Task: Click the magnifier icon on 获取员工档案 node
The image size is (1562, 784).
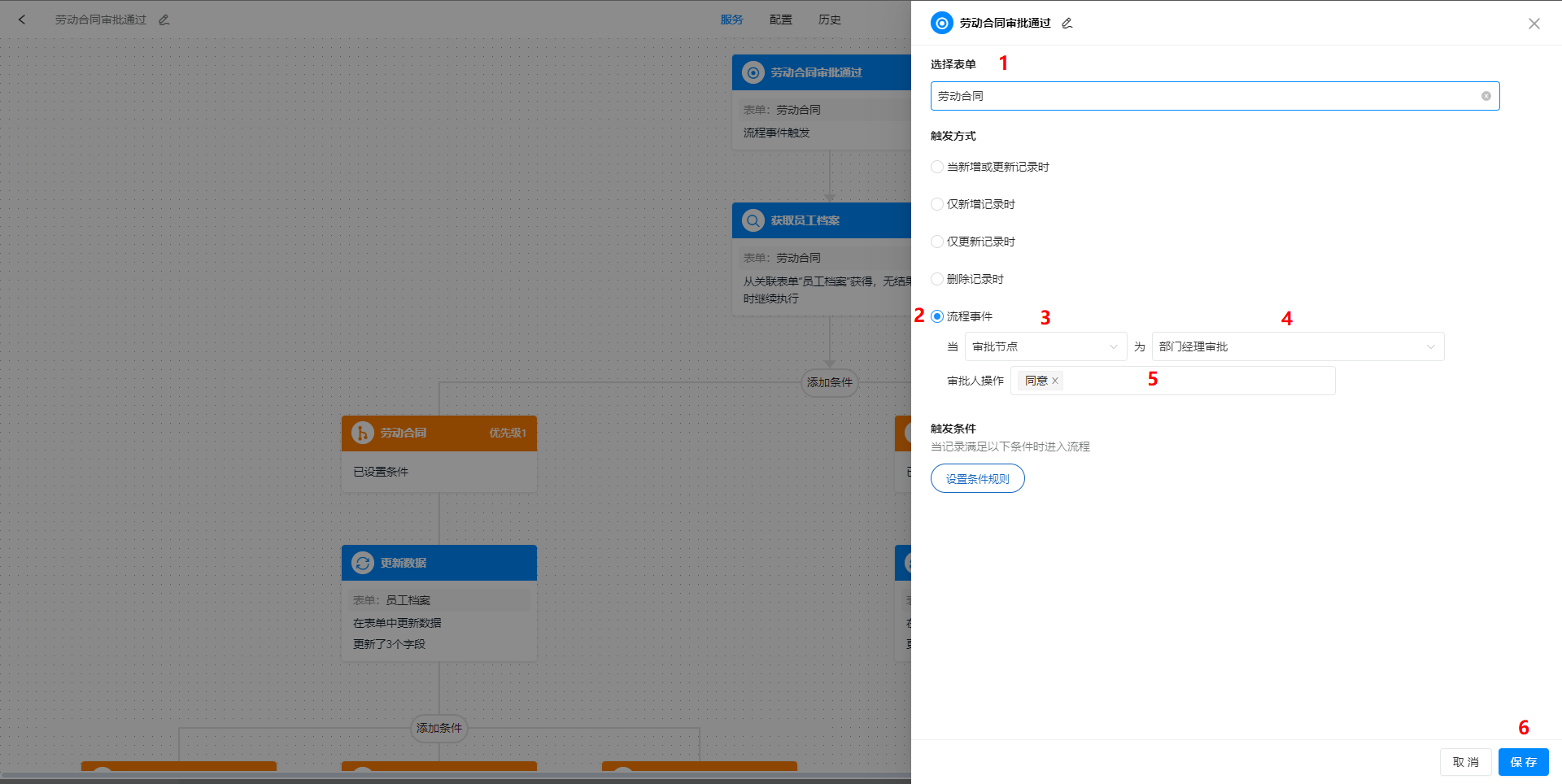Action: (753, 220)
